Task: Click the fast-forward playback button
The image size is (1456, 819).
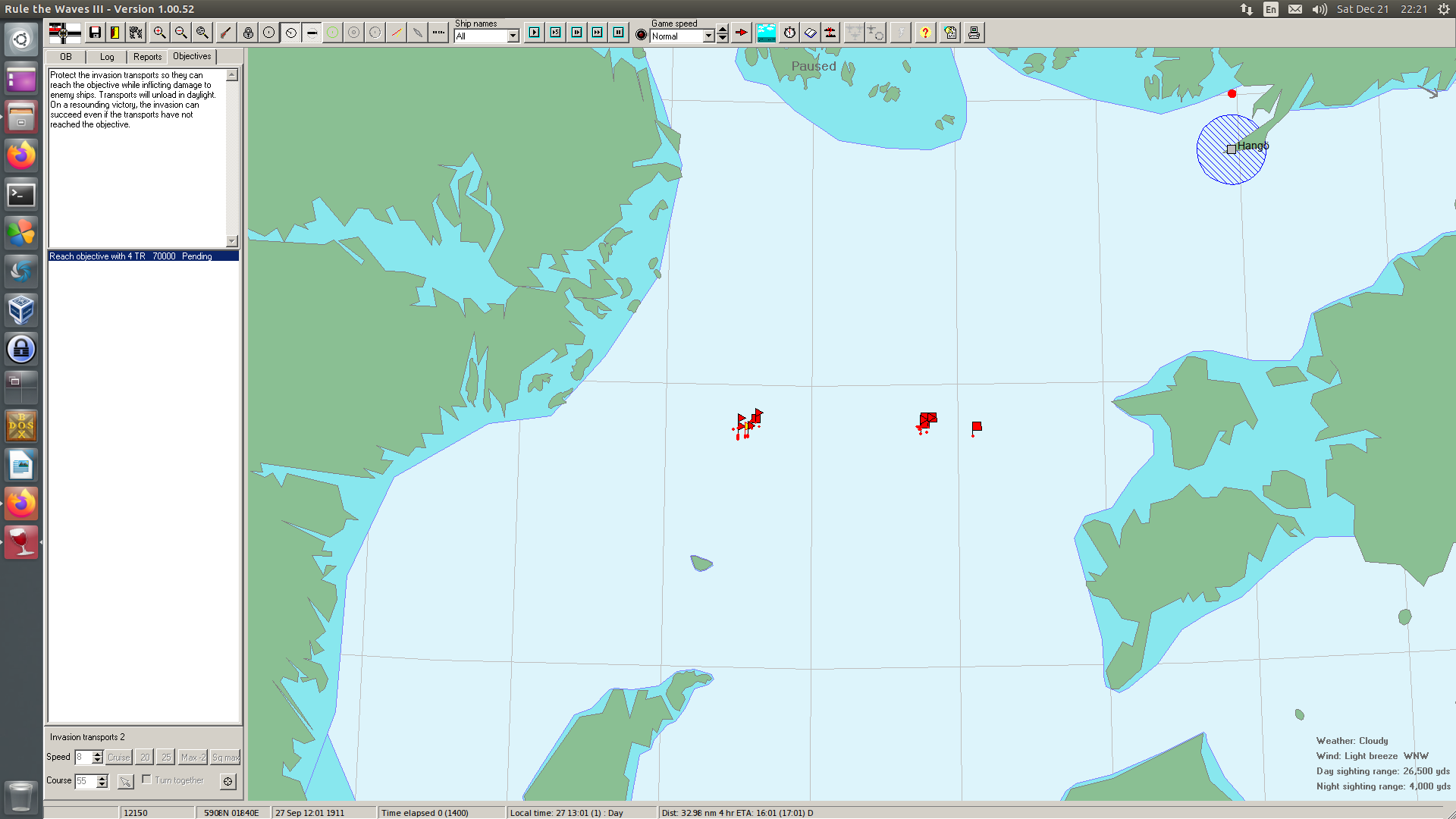Action: pyautogui.click(x=598, y=33)
